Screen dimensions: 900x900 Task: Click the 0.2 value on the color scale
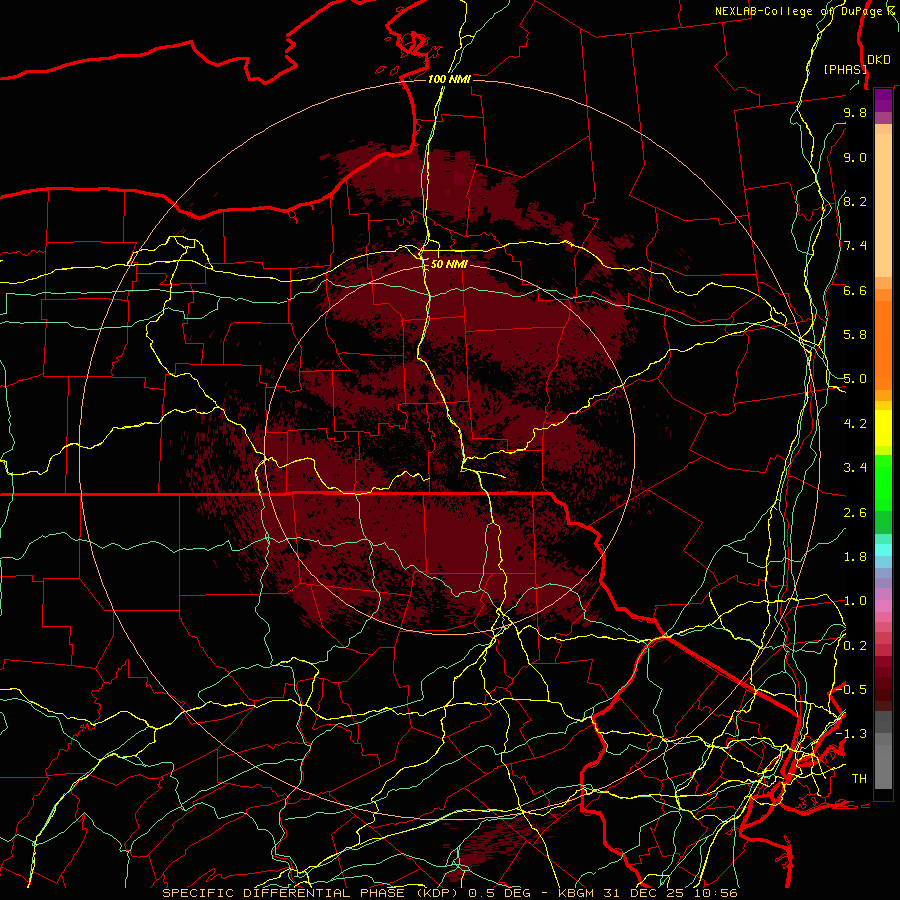pos(855,646)
